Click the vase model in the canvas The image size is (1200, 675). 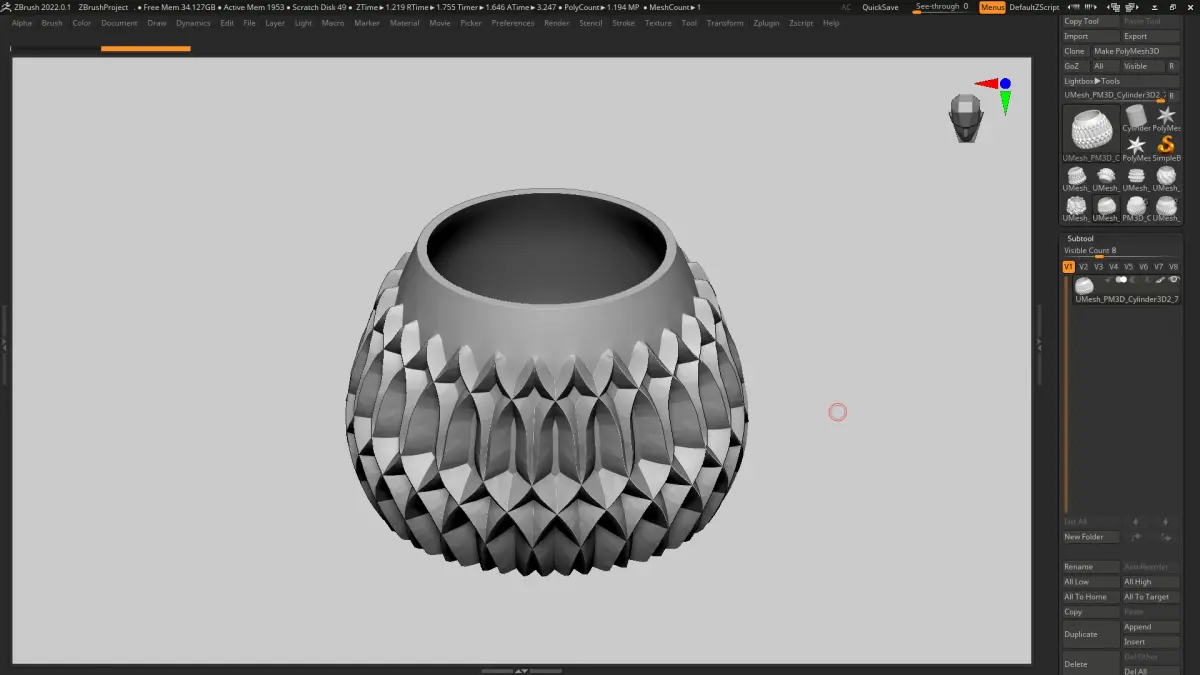[x=547, y=380]
